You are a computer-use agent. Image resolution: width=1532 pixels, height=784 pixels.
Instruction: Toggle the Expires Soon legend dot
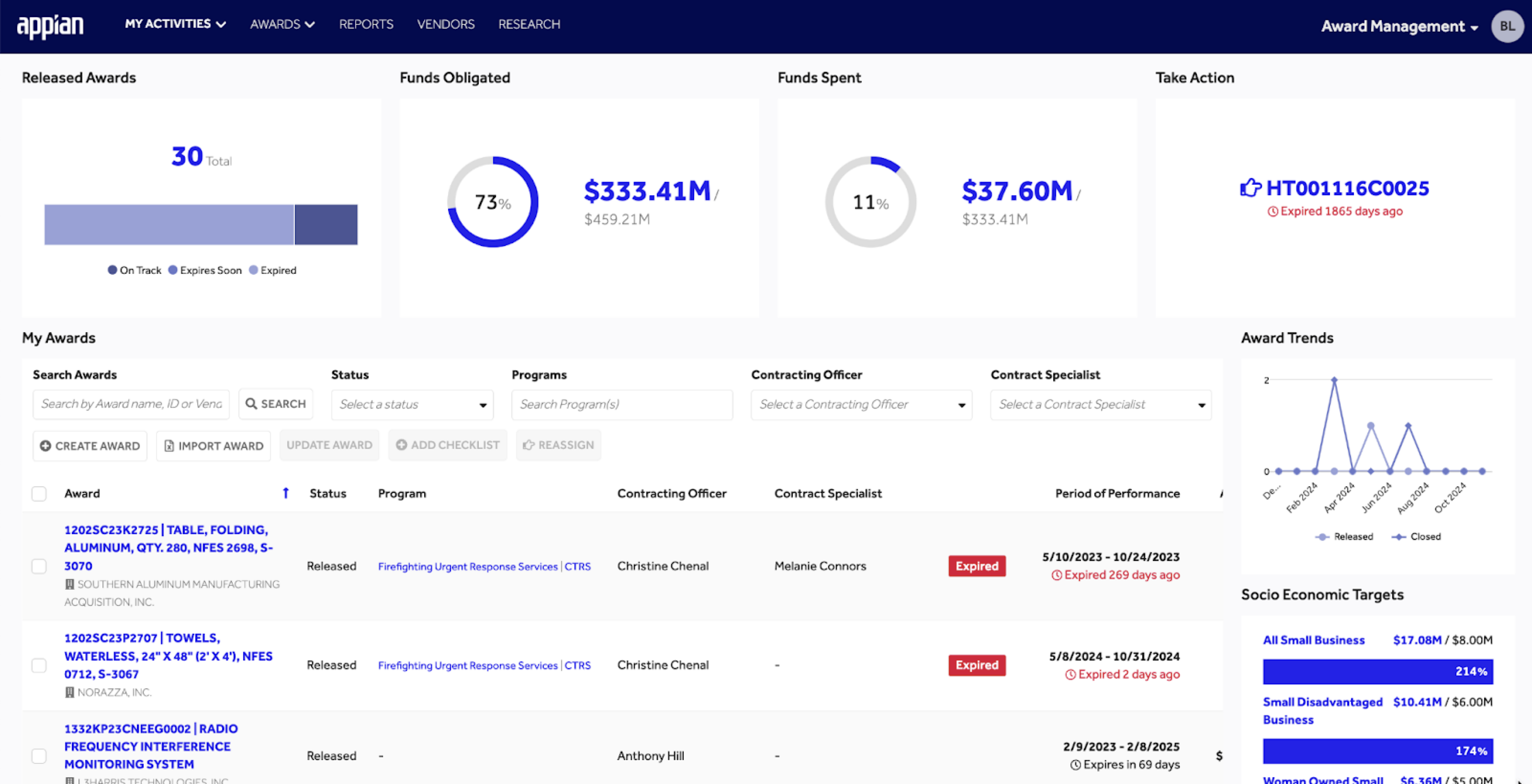click(x=172, y=270)
